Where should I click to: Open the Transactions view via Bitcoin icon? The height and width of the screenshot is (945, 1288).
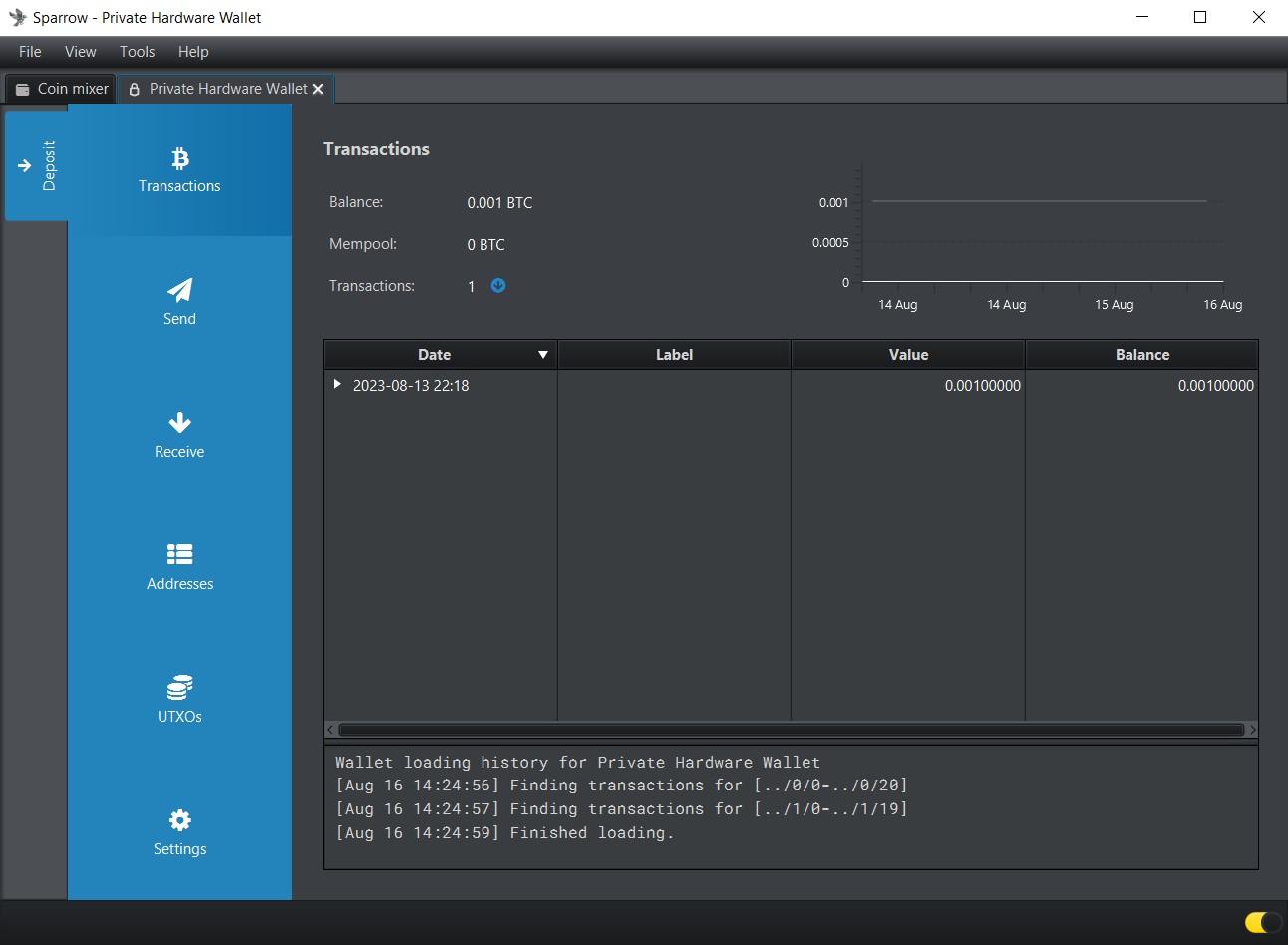point(179,158)
